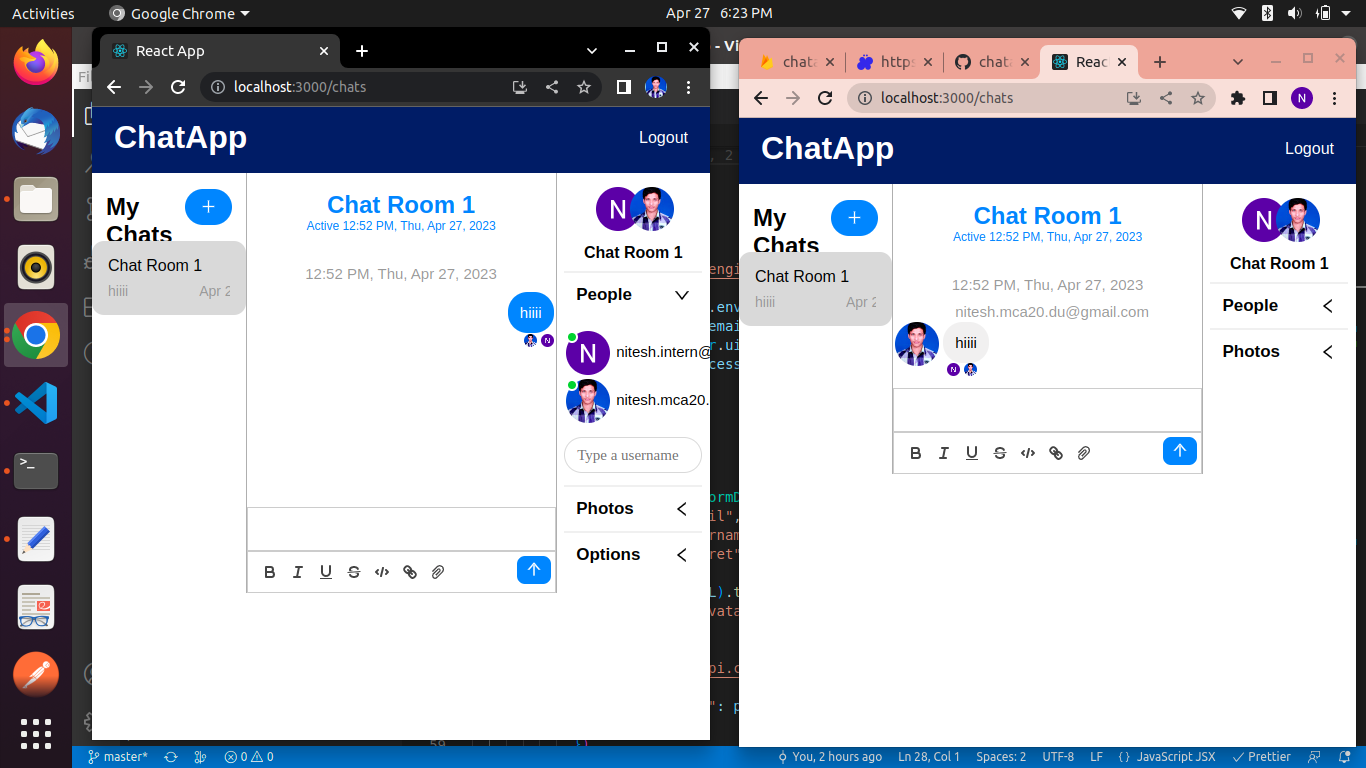
Task: Open new tab in right window
Action: (1160, 62)
